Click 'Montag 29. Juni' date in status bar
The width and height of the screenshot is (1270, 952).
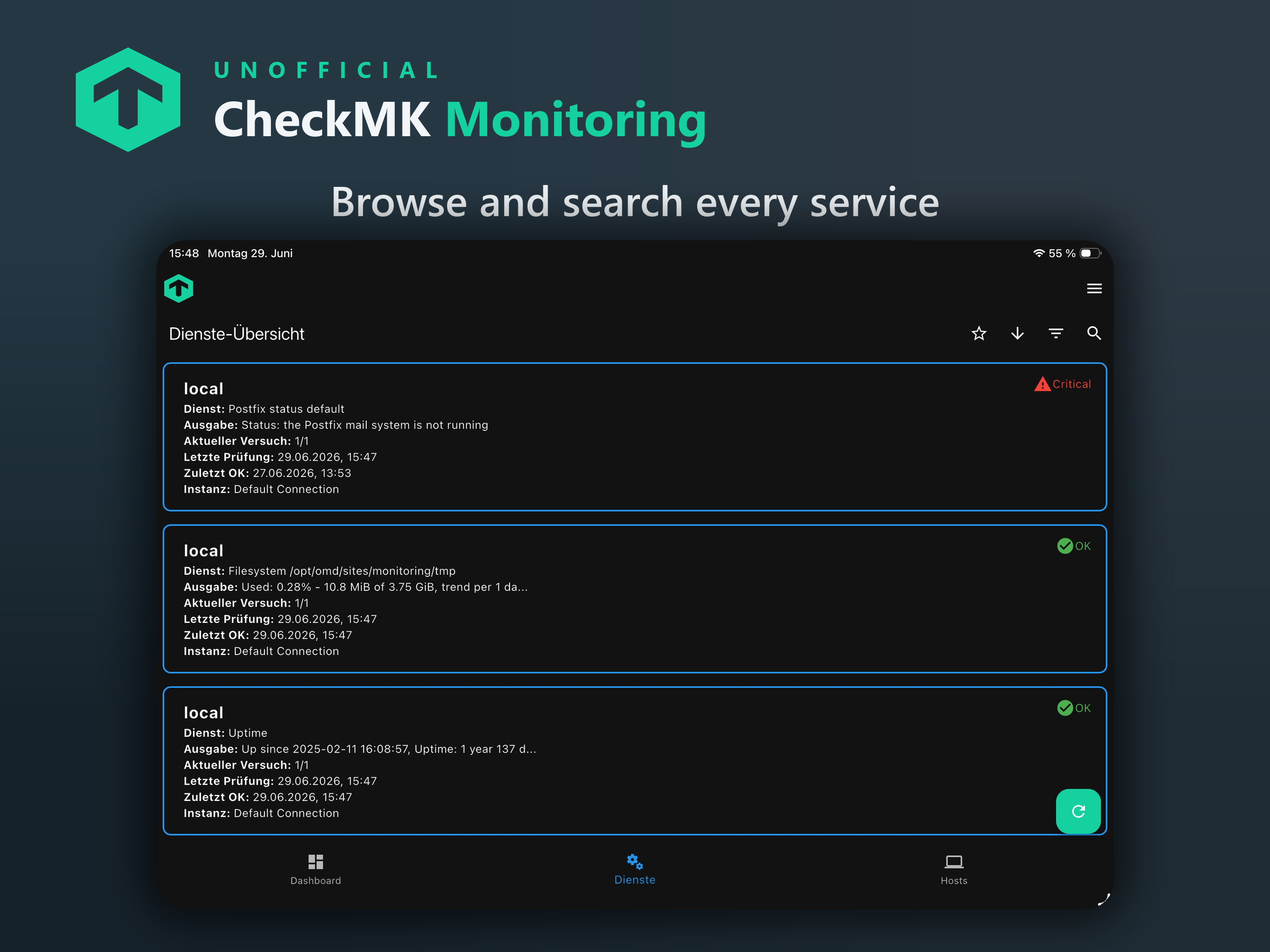[250, 253]
